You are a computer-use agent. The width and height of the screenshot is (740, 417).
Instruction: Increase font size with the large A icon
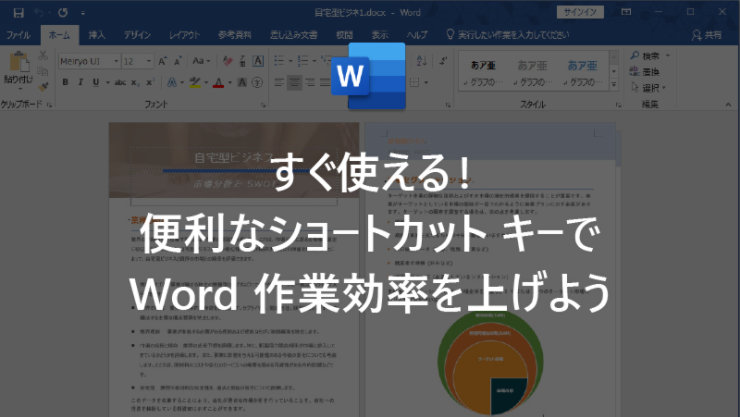tap(162, 61)
